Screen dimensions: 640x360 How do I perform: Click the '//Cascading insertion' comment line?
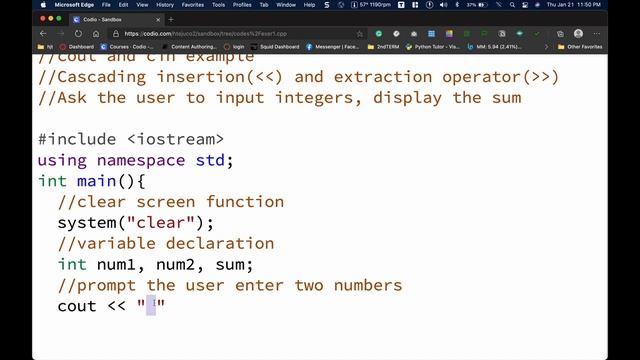tap(298, 77)
